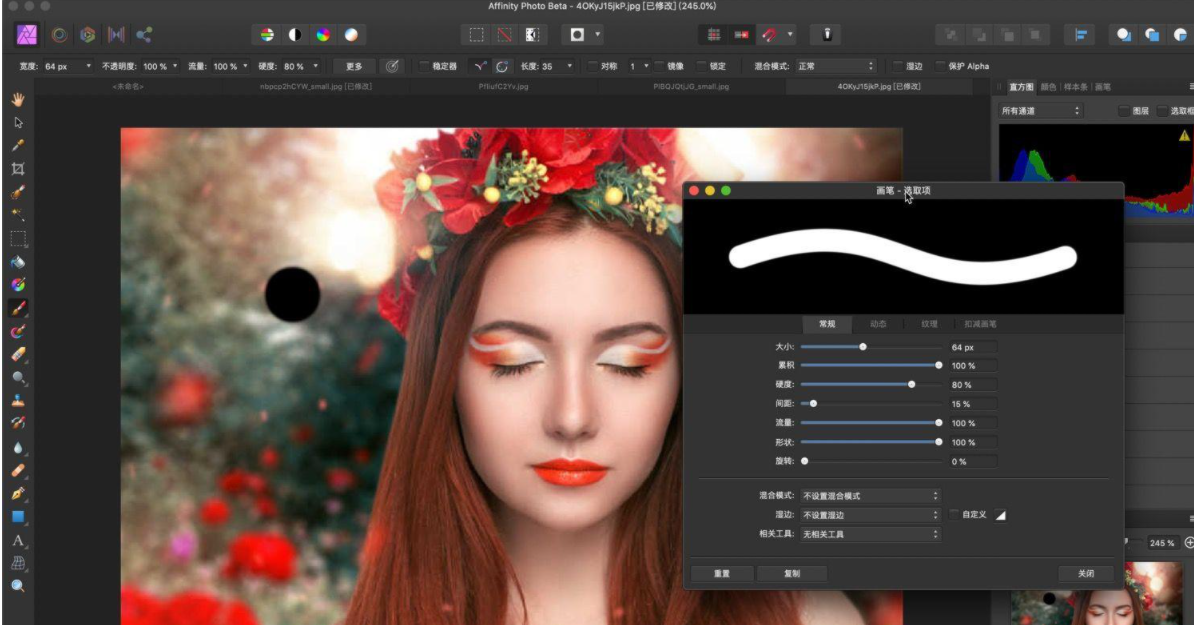Click the Deselect icon in toolbar
The width and height of the screenshot is (1194, 625).
click(x=504, y=34)
